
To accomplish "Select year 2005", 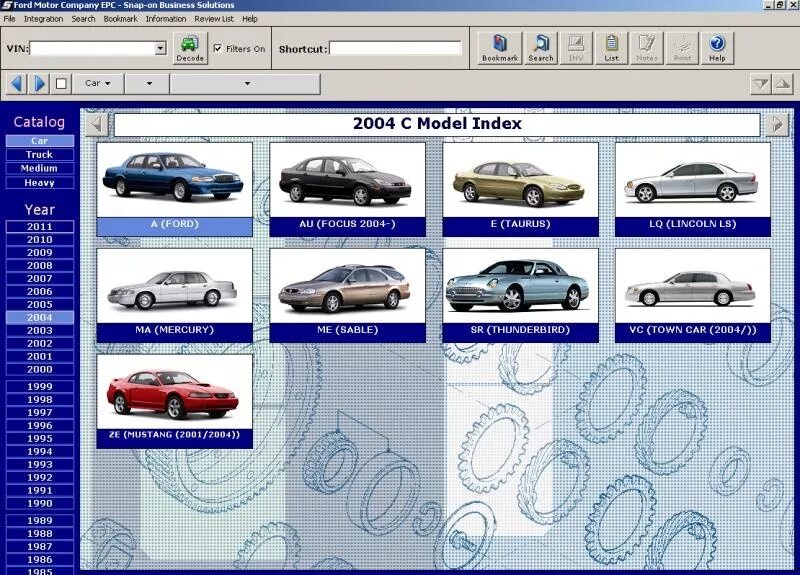I will tap(40, 305).
